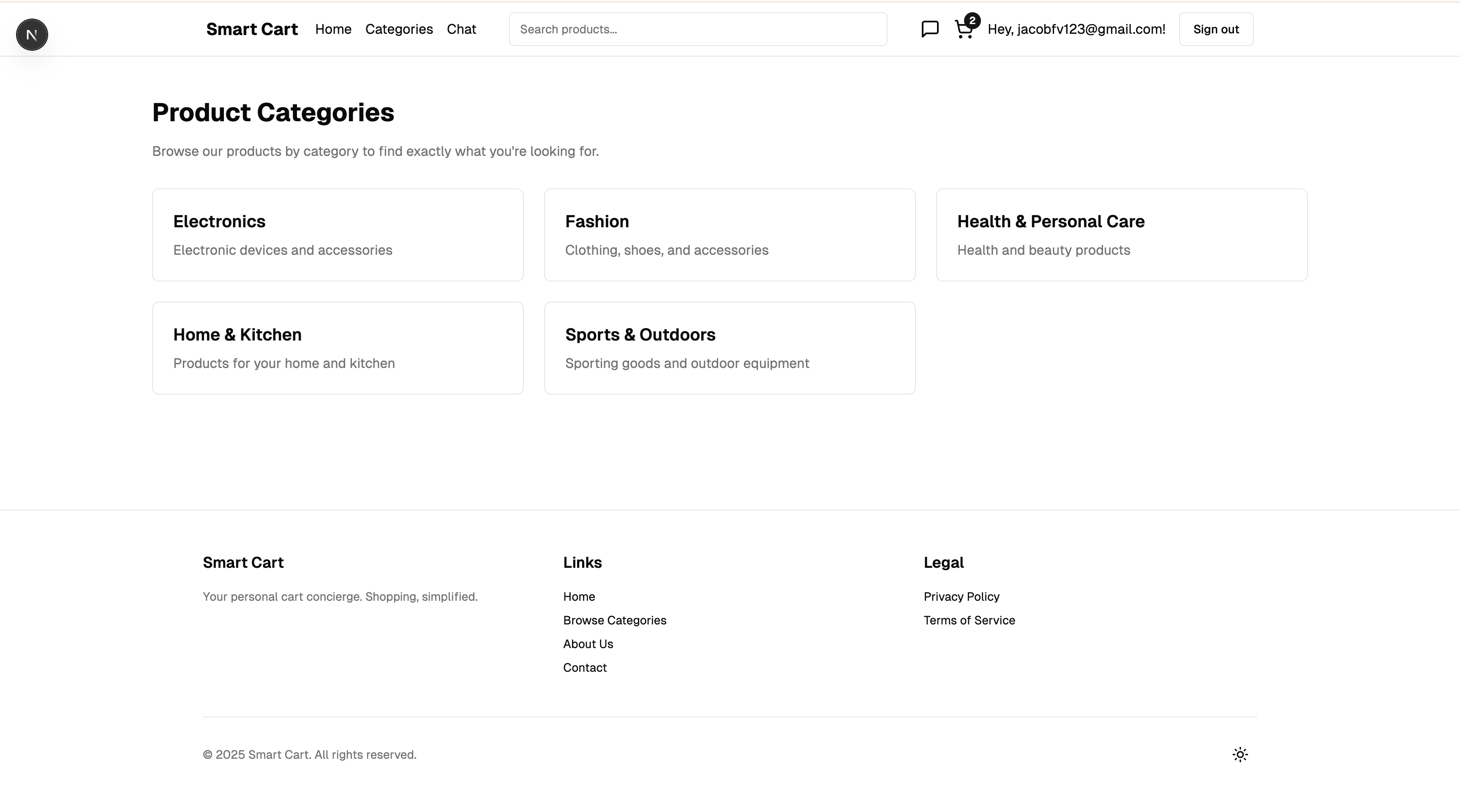Click the chat bubble icon in header

point(929,29)
